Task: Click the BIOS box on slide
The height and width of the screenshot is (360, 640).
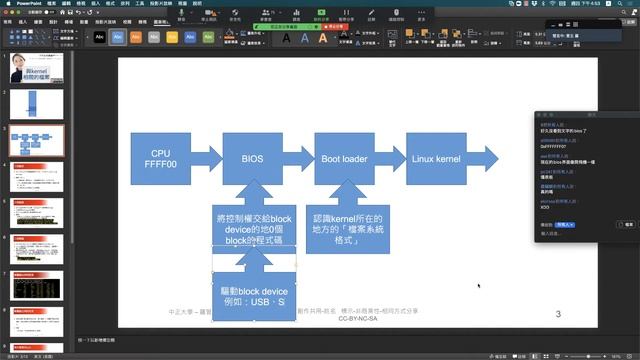Action: tap(253, 159)
